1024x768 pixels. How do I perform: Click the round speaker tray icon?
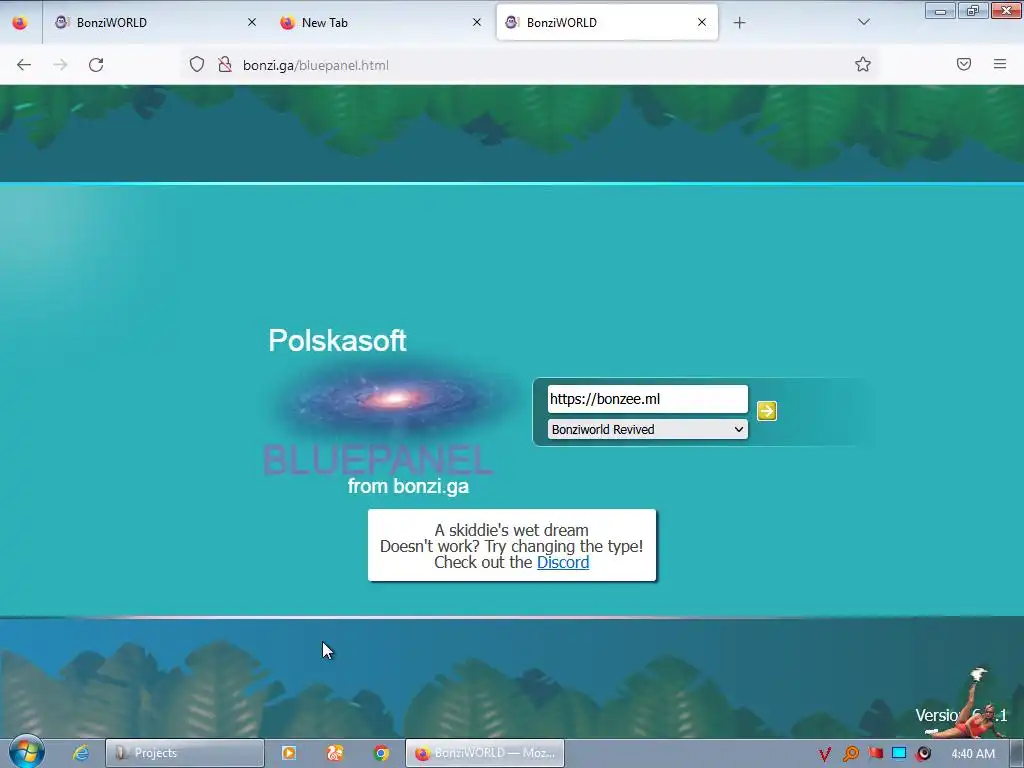[923, 754]
